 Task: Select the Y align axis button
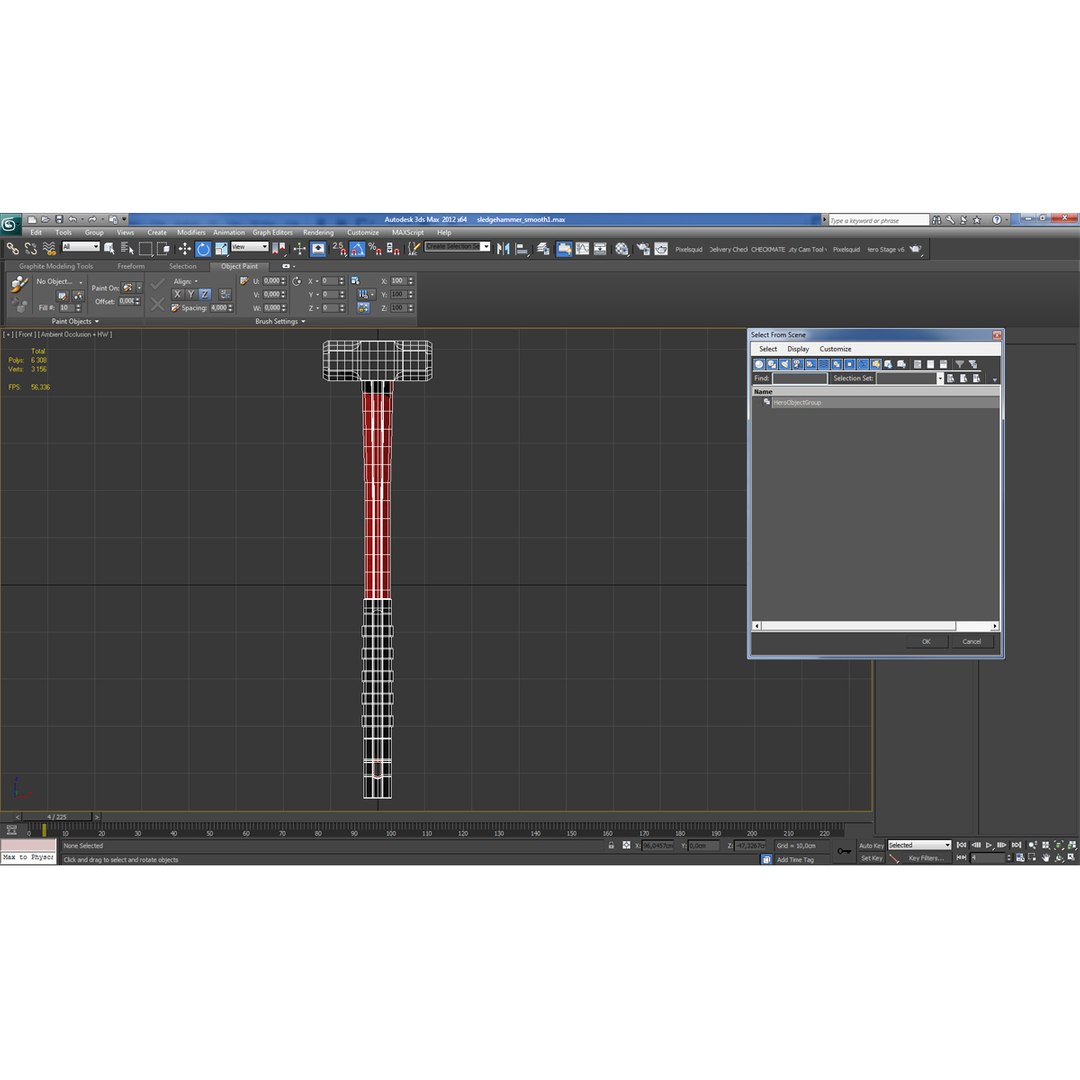(191, 294)
